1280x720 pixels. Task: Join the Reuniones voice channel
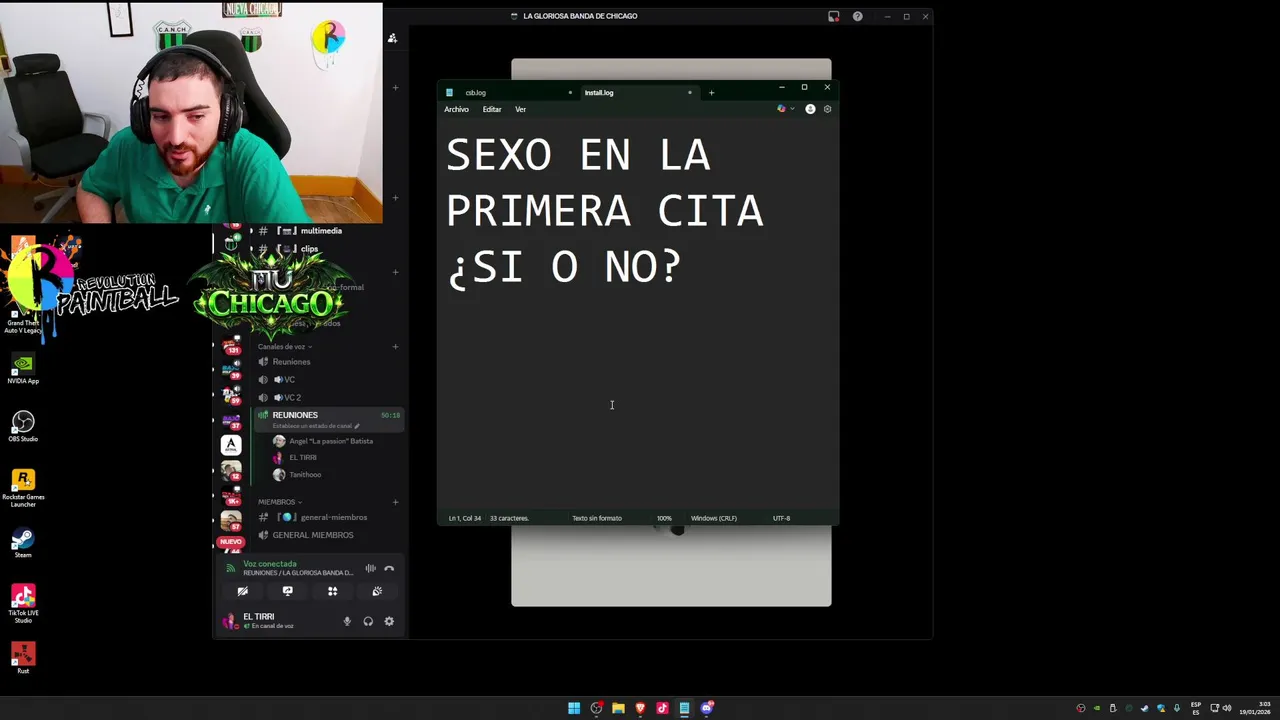click(291, 362)
